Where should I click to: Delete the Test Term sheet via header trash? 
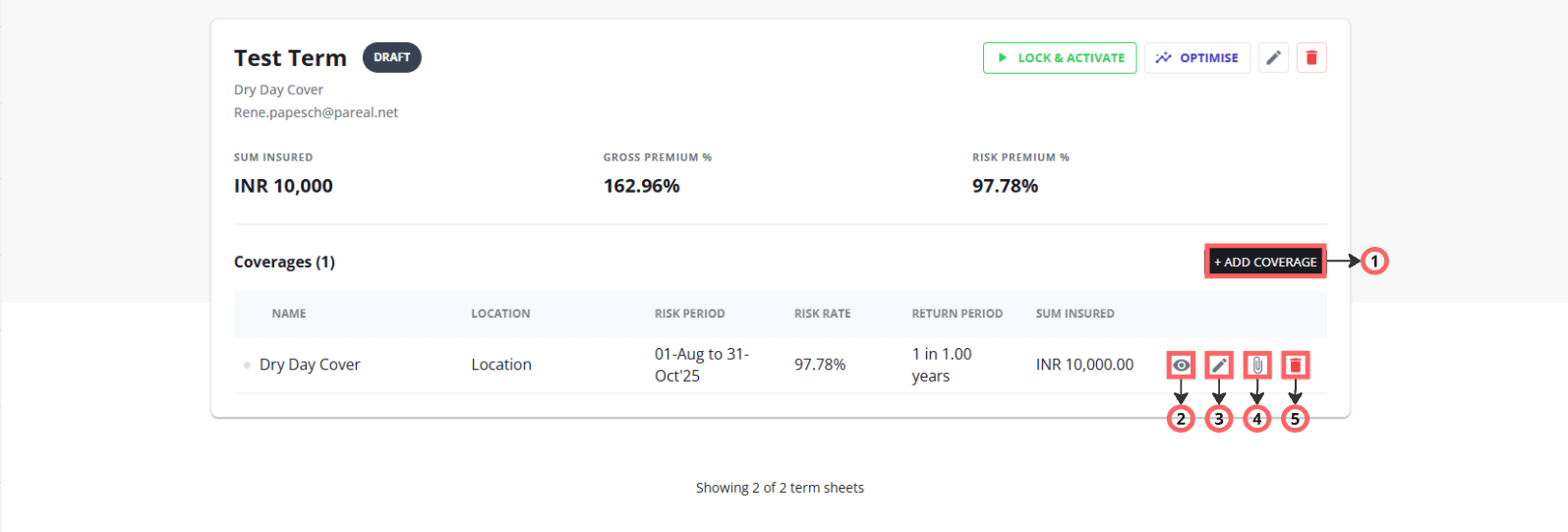(x=1311, y=58)
